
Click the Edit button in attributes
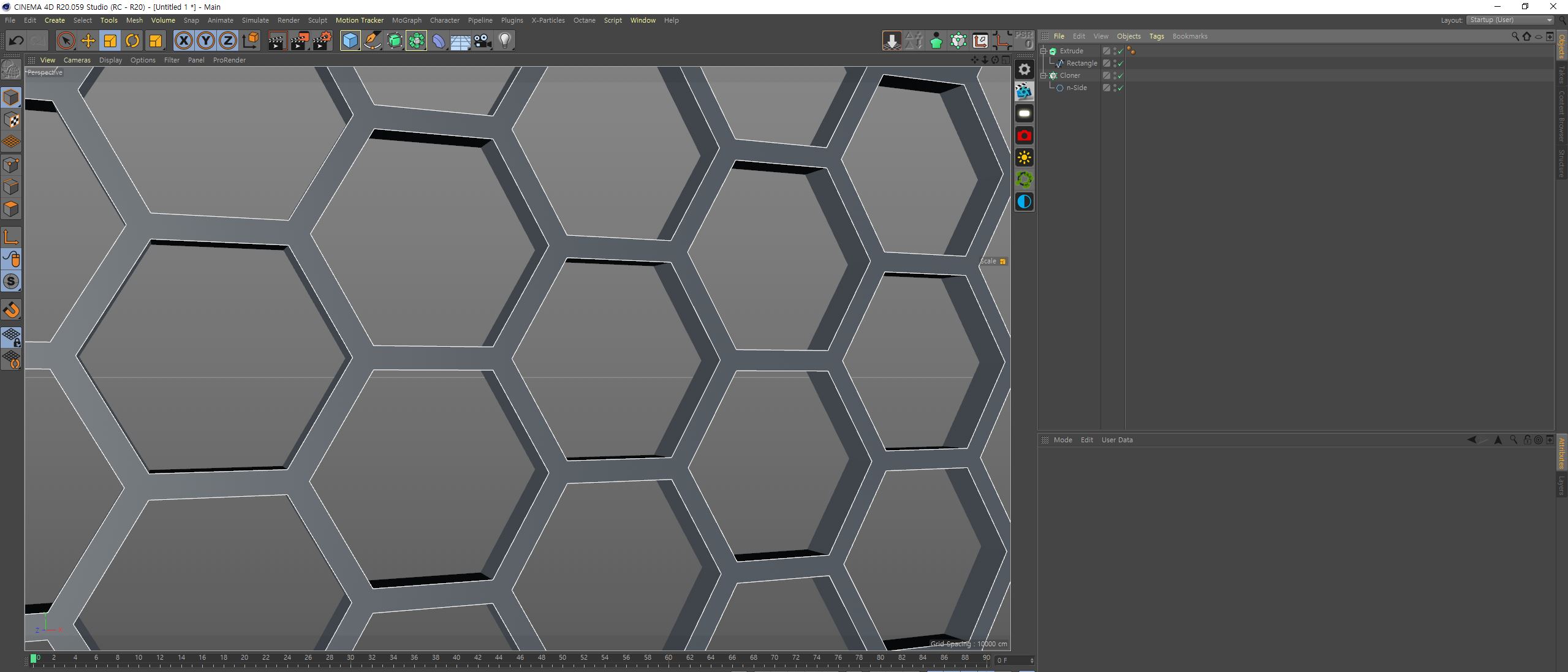(1086, 440)
